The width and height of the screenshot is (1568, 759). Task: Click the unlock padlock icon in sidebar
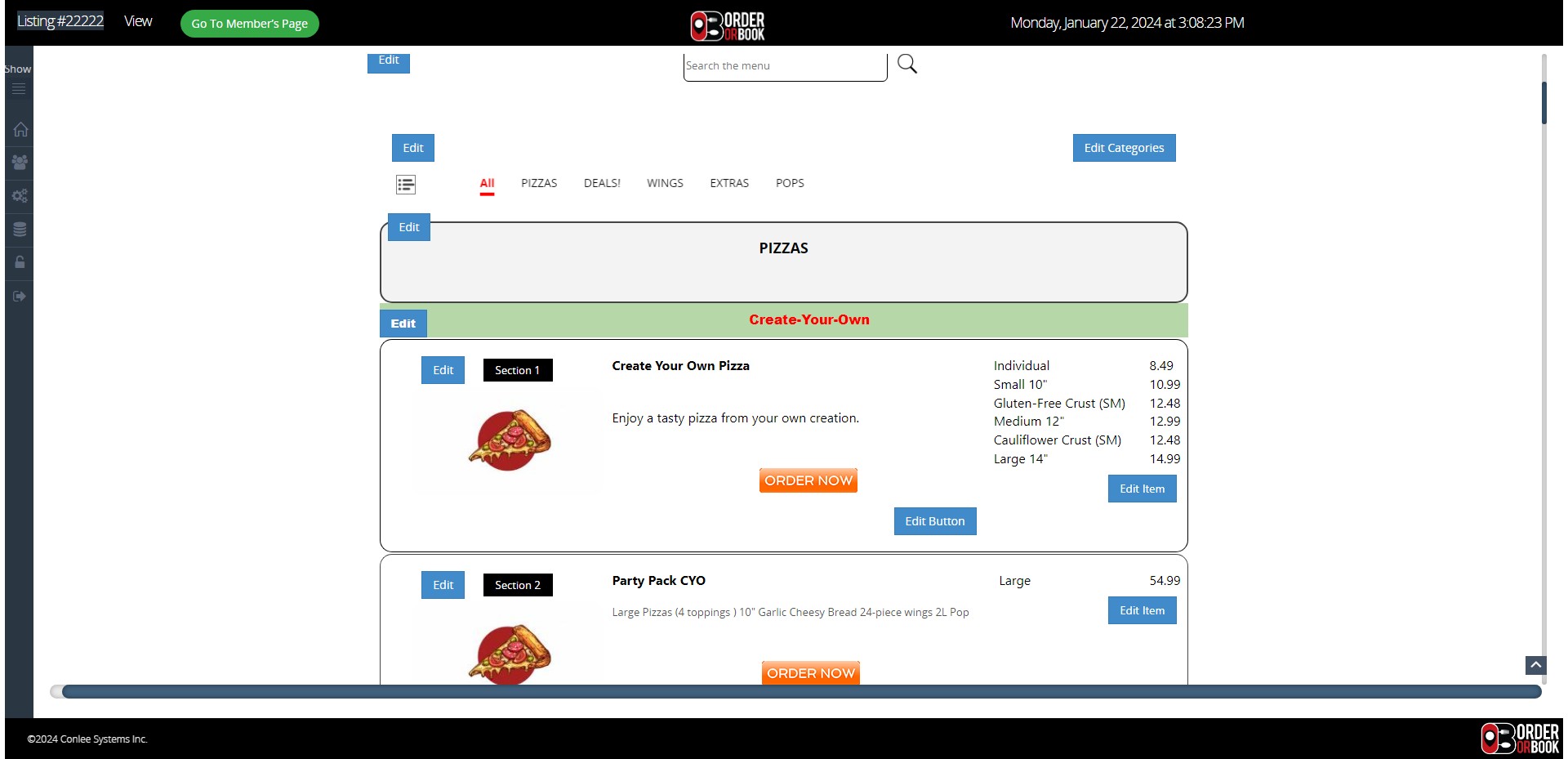[20, 262]
